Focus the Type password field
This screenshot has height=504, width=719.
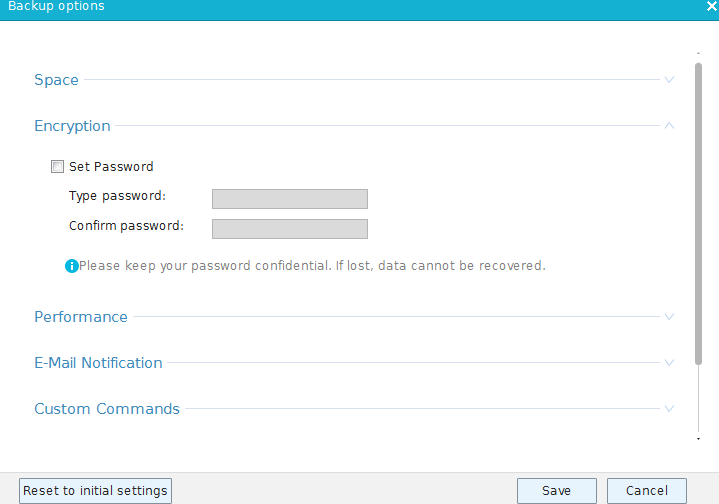pyautogui.click(x=290, y=199)
